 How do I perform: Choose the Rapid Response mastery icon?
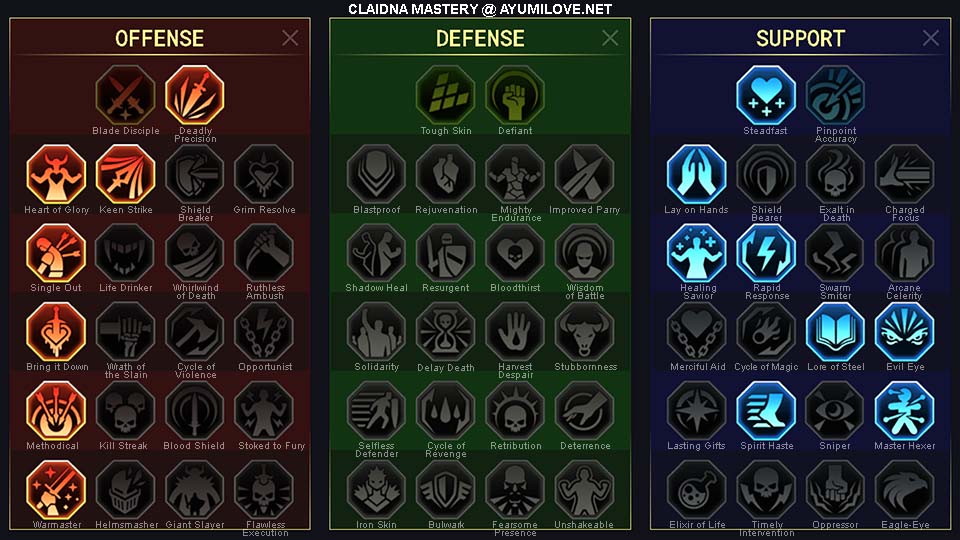pos(766,253)
